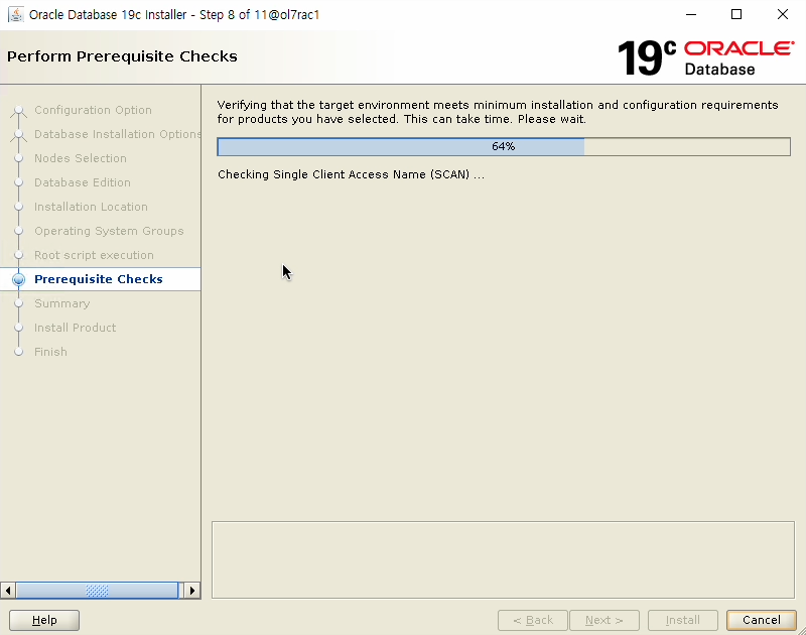
Task: Select the Summary step
Action: [x=62, y=303]
